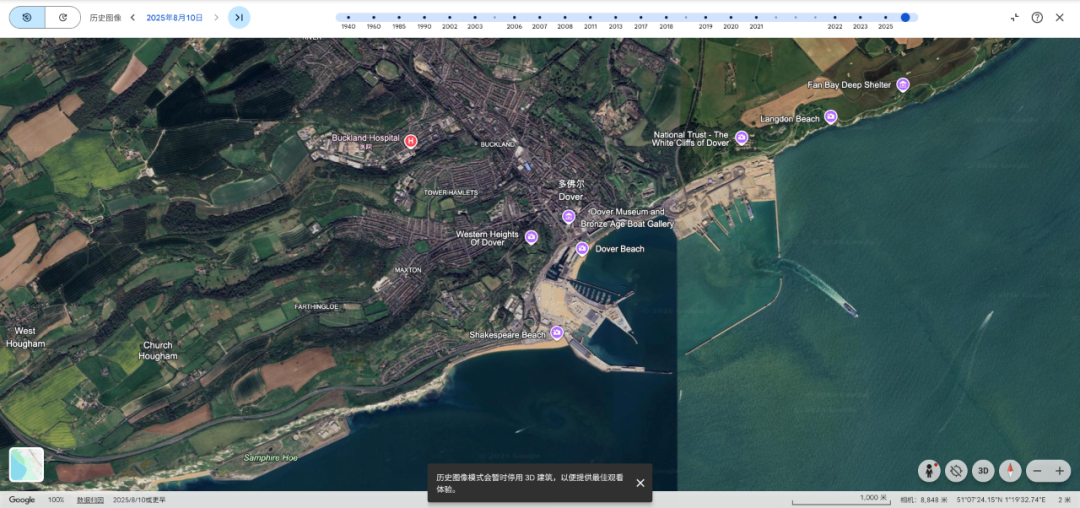Select 2003 on the timeline

475,18
